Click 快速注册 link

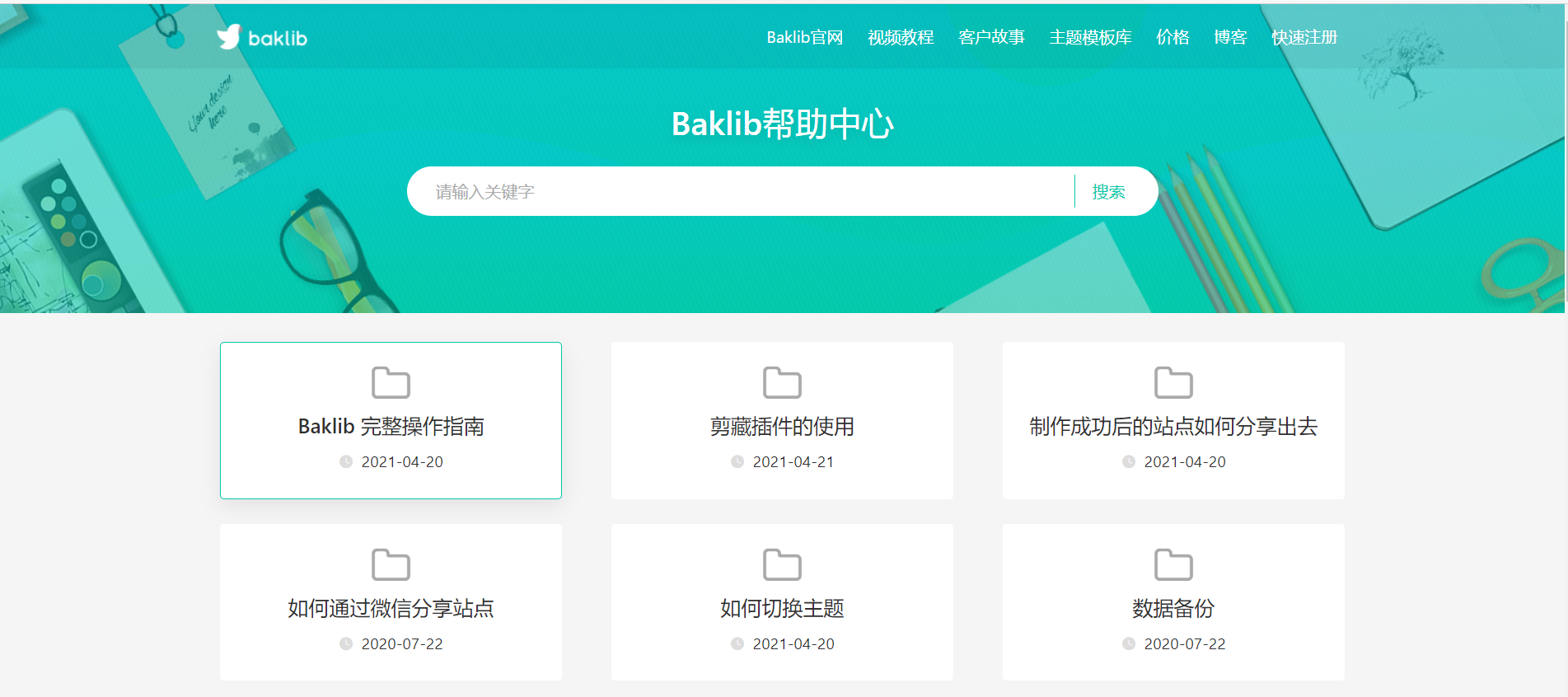1304,38
